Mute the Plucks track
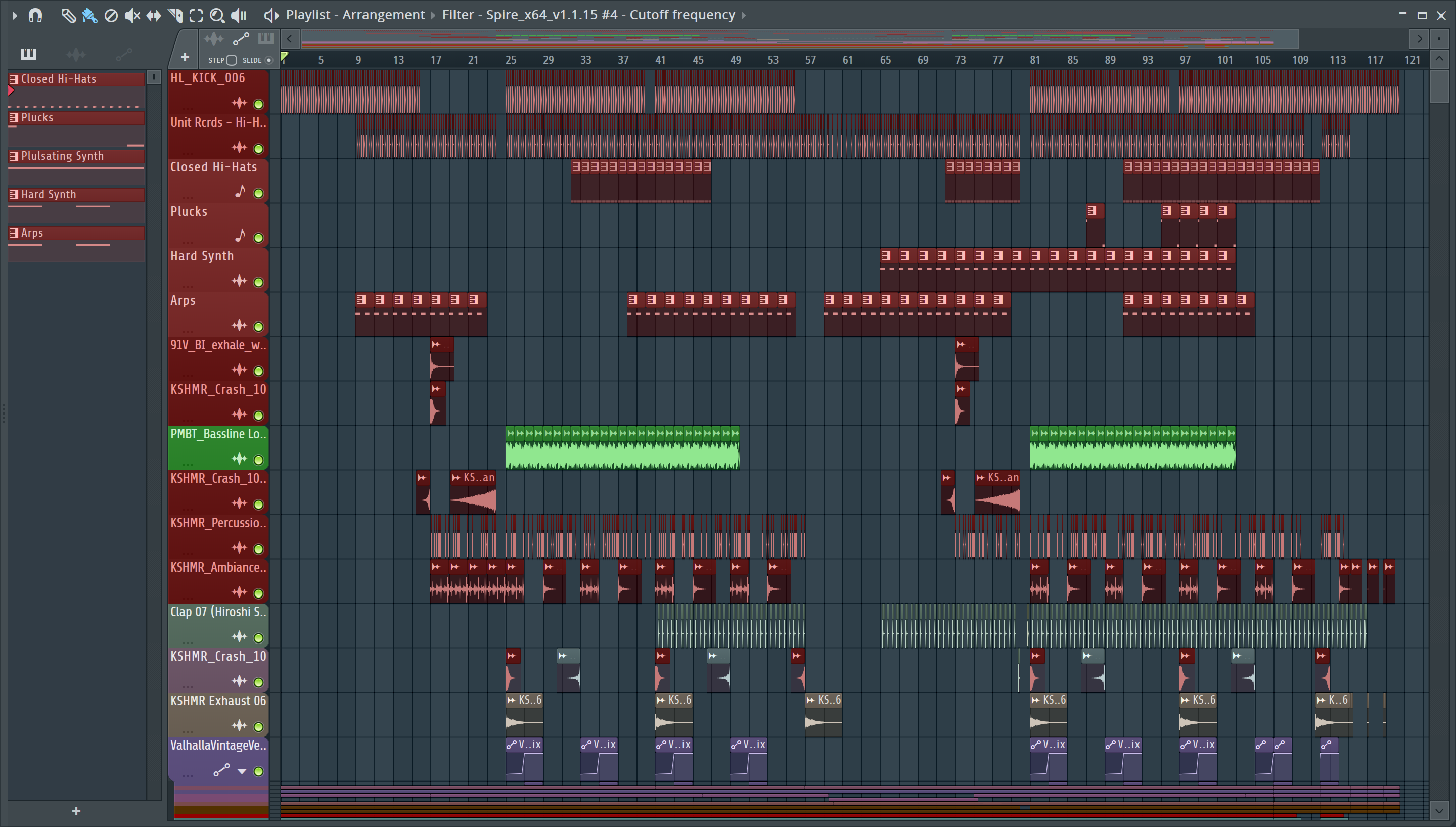Image resolution: width=1456 pixels, height=827 pixels. coord(258,238)
